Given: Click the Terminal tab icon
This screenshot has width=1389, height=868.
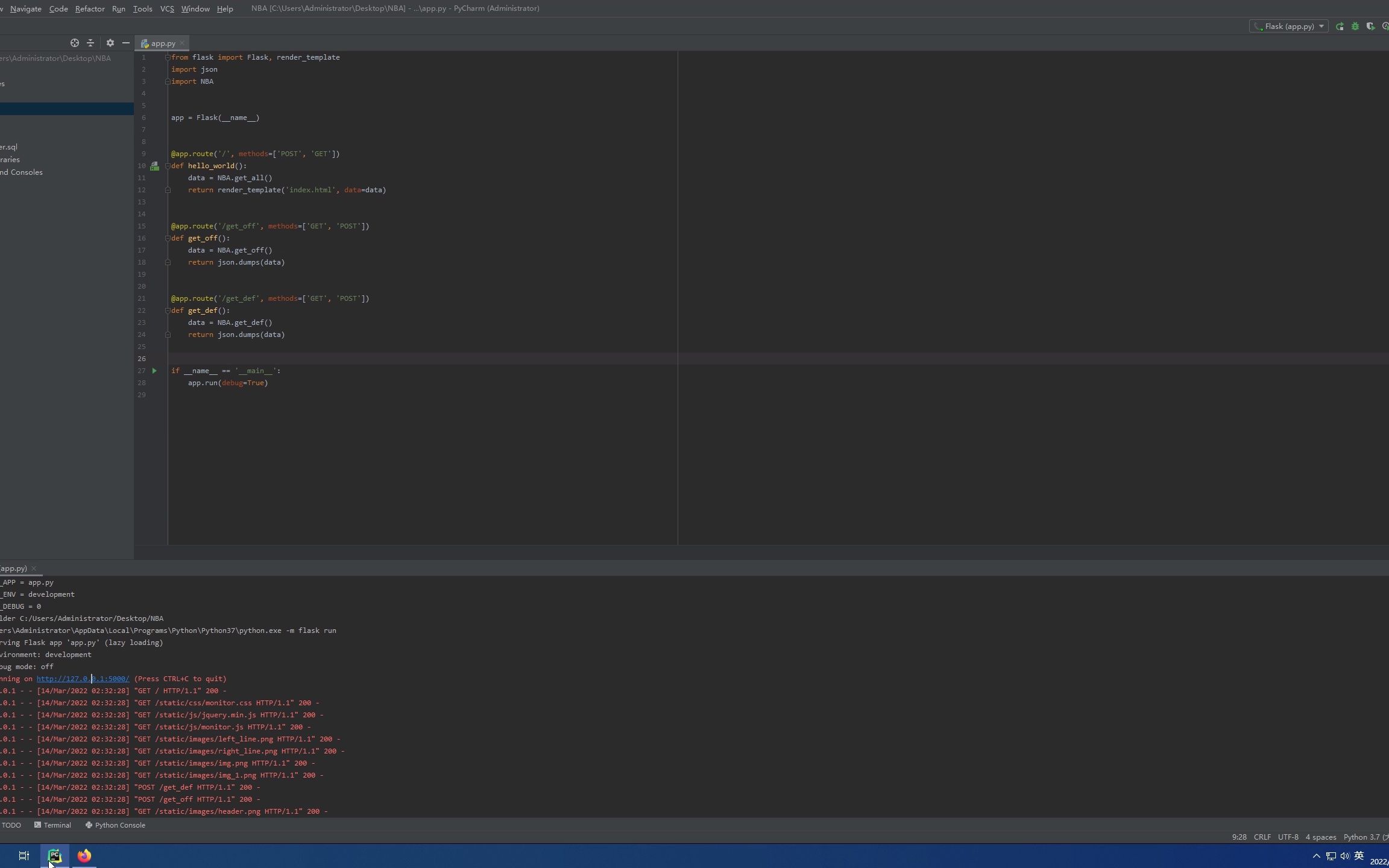Looking at the screenshot, I should [37, 825].
